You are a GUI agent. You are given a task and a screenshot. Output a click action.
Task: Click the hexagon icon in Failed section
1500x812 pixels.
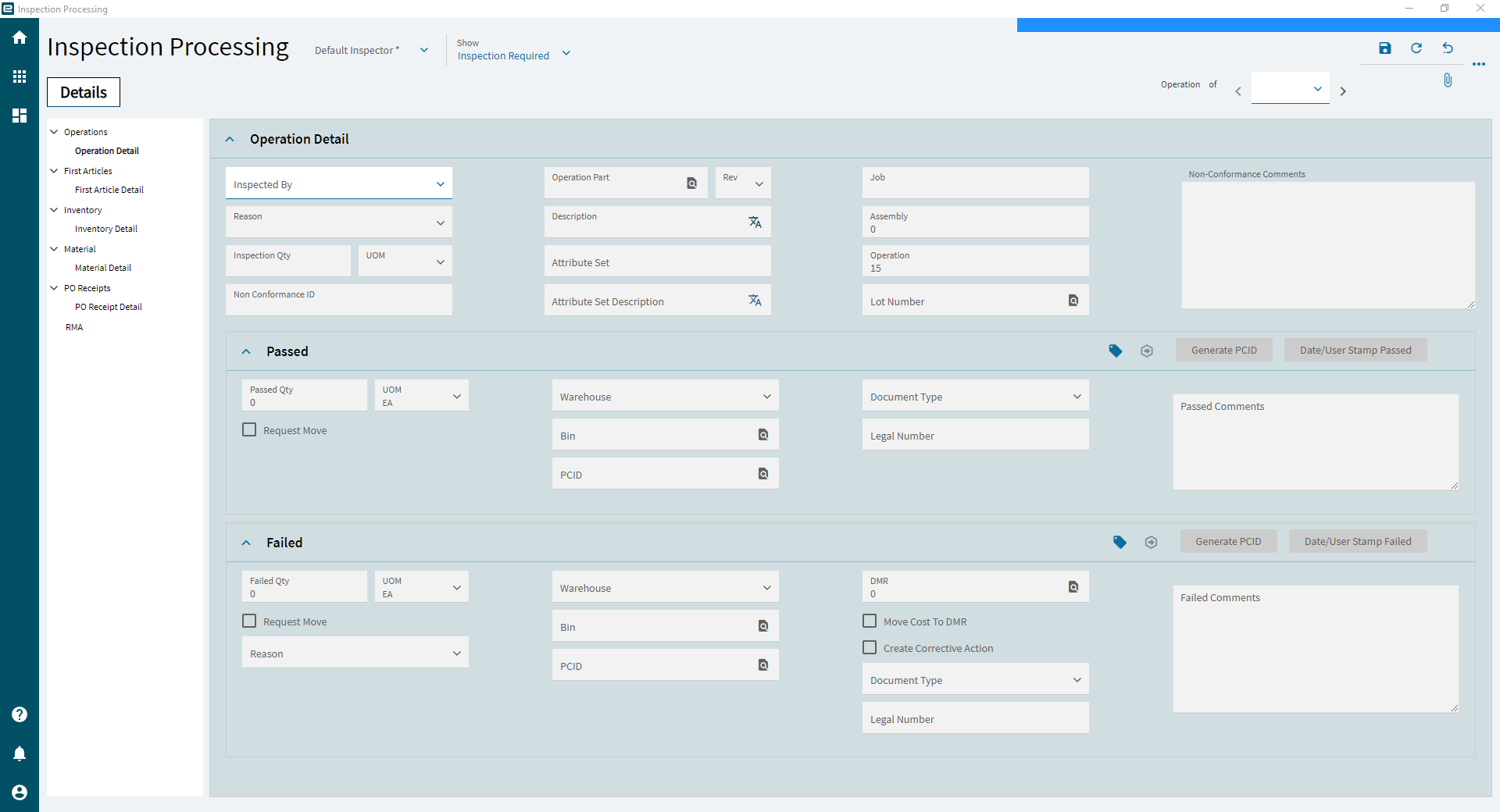(1151, 542)
